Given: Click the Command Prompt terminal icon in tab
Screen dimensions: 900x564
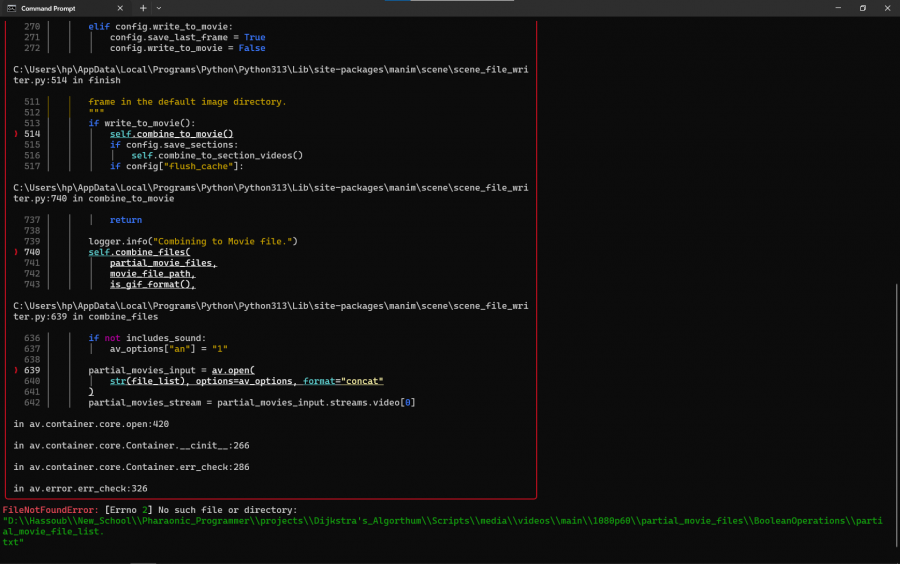Looking at the screenshot, I should (11, 8).
